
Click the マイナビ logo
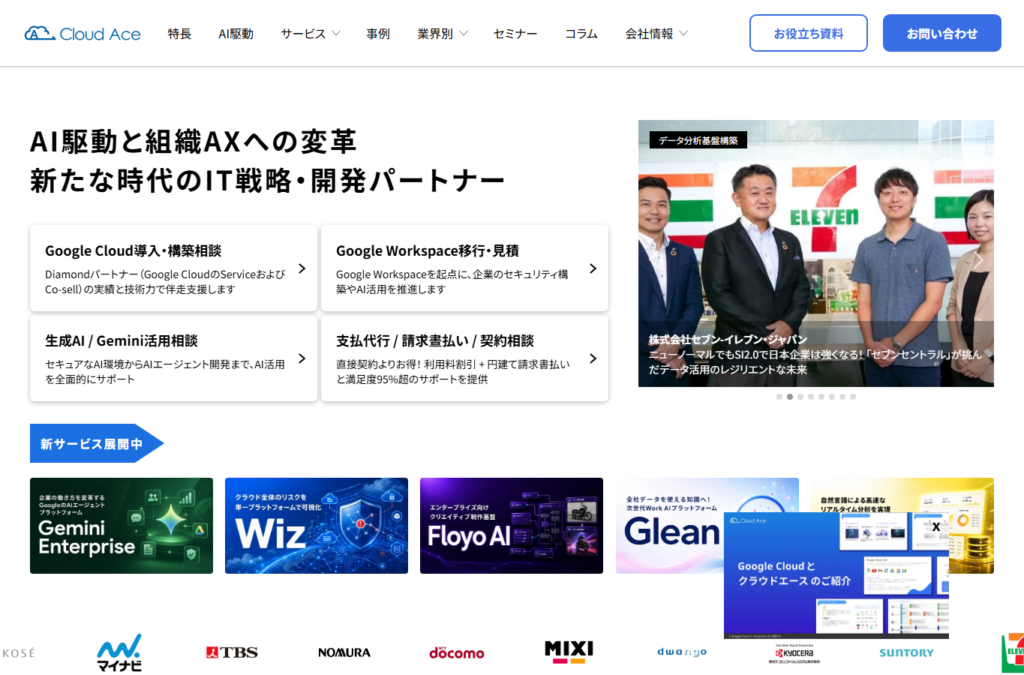click(120, 652)
